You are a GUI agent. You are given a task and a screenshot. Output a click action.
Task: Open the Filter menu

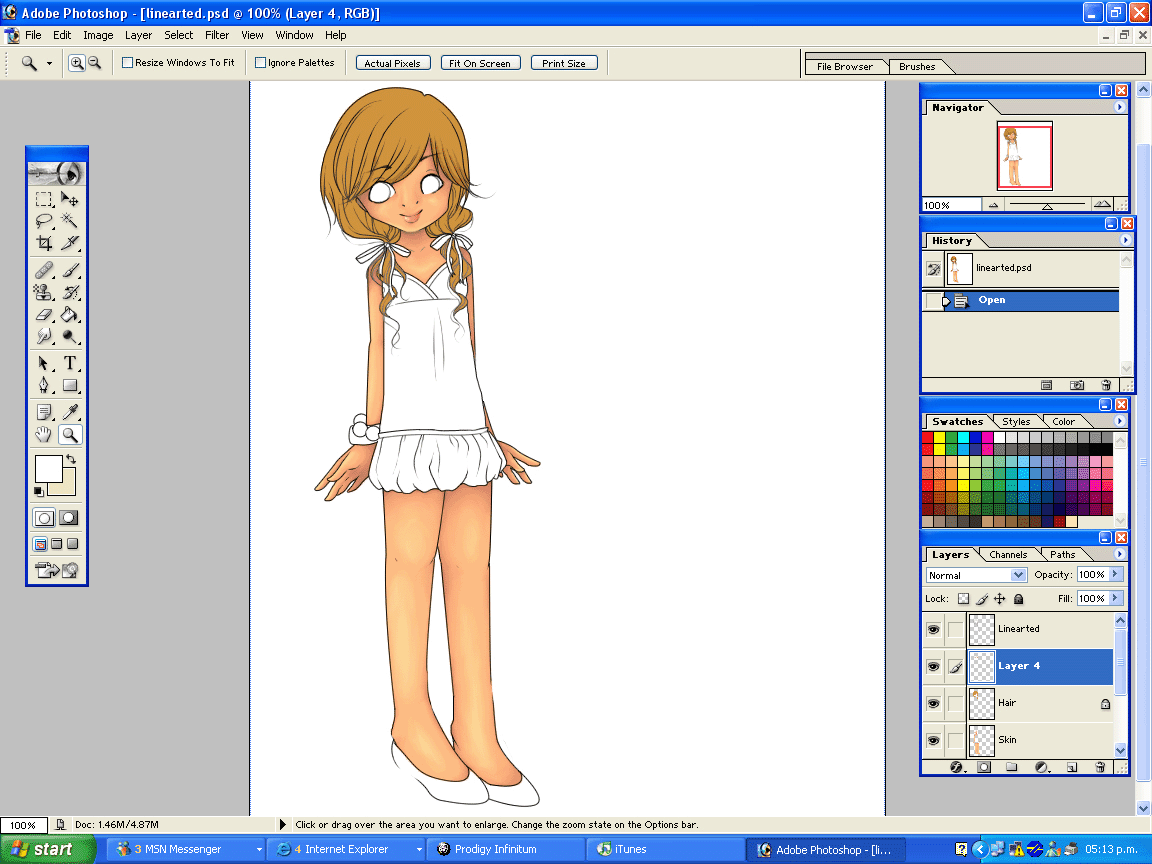pyautogui.click(x=217, y=35)
